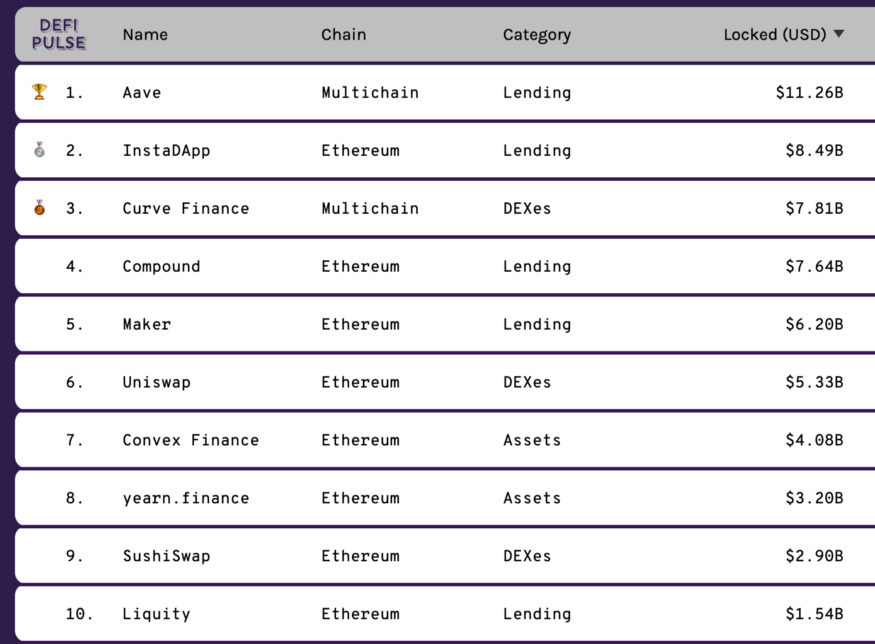Screen dimensions: 875x644
Task: Open the Locked (USD) sort dropdown arrow
Action: pos(837,34)
